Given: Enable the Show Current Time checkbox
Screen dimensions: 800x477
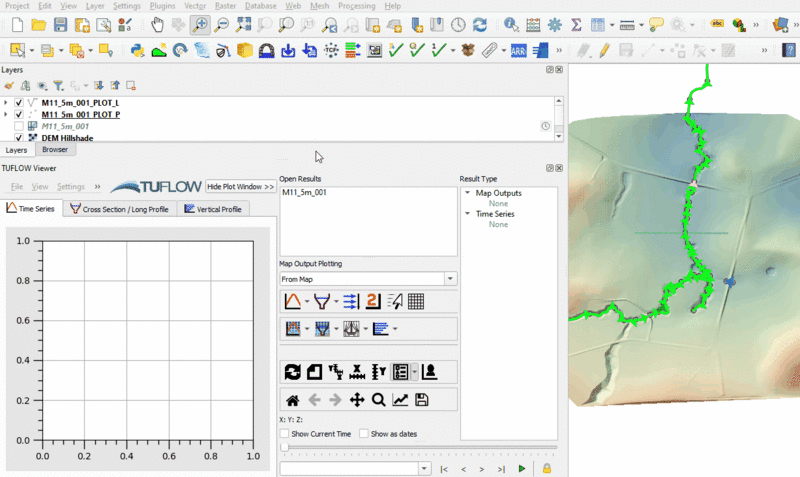Looking at the screenshot, I should [x=286, y=434].
